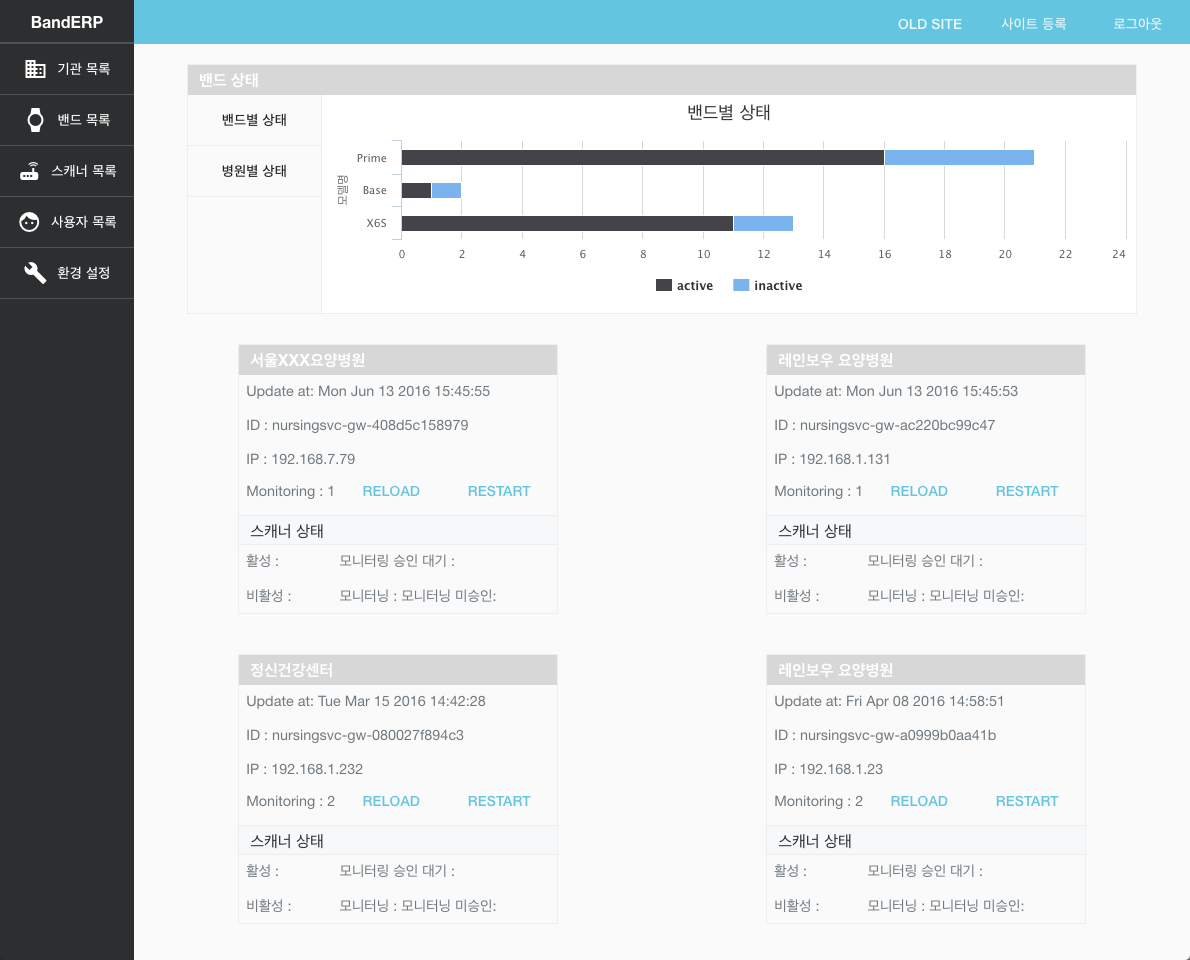Click the 정신건강센터 card header
The image size is (1190, 960).
point(398,670)
